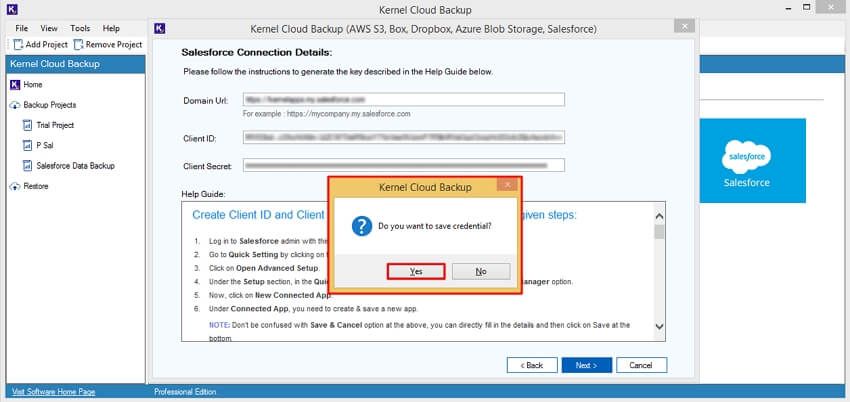Screen dimensions: 850x402
Task: Click Yes to save credential
Action: pos(416,271)
